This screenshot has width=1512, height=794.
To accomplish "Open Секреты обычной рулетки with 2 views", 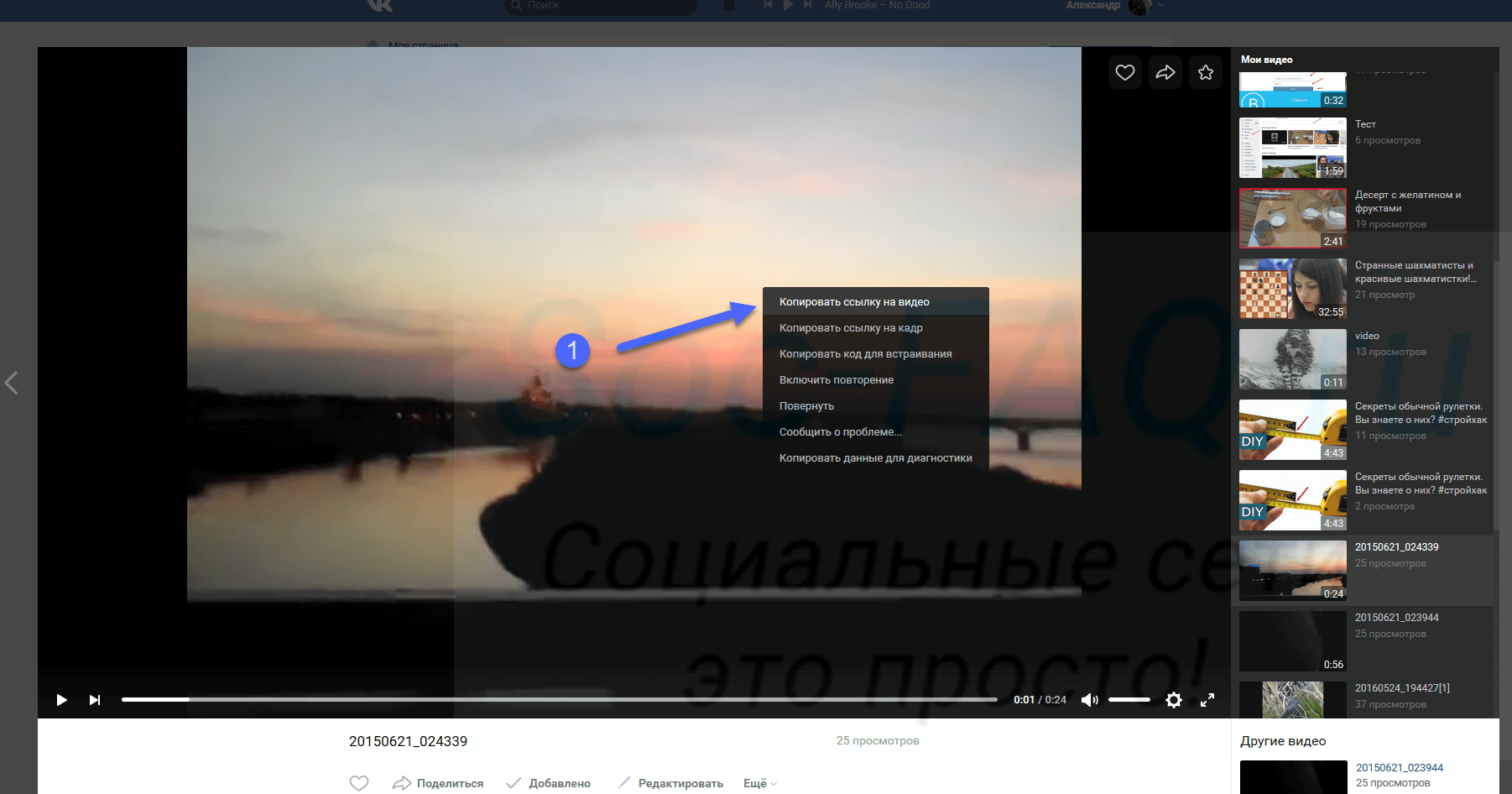I will 1292,500.
